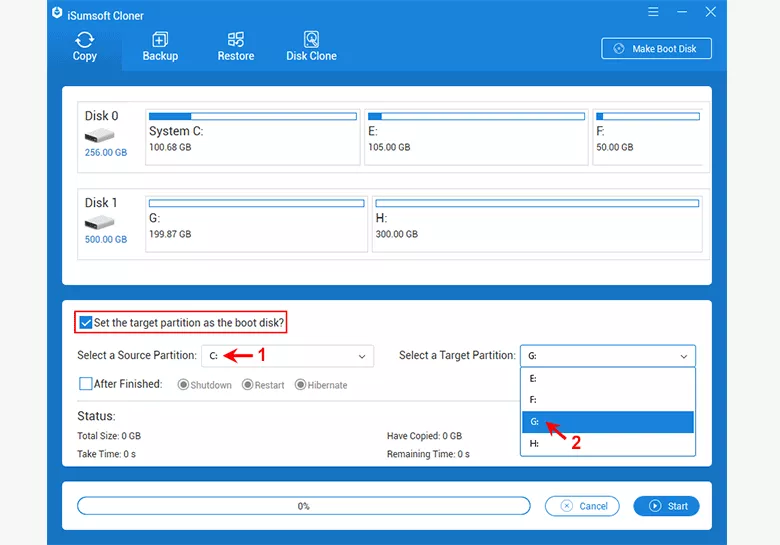
Task: Click the Start button
Action: pos(667,506)
